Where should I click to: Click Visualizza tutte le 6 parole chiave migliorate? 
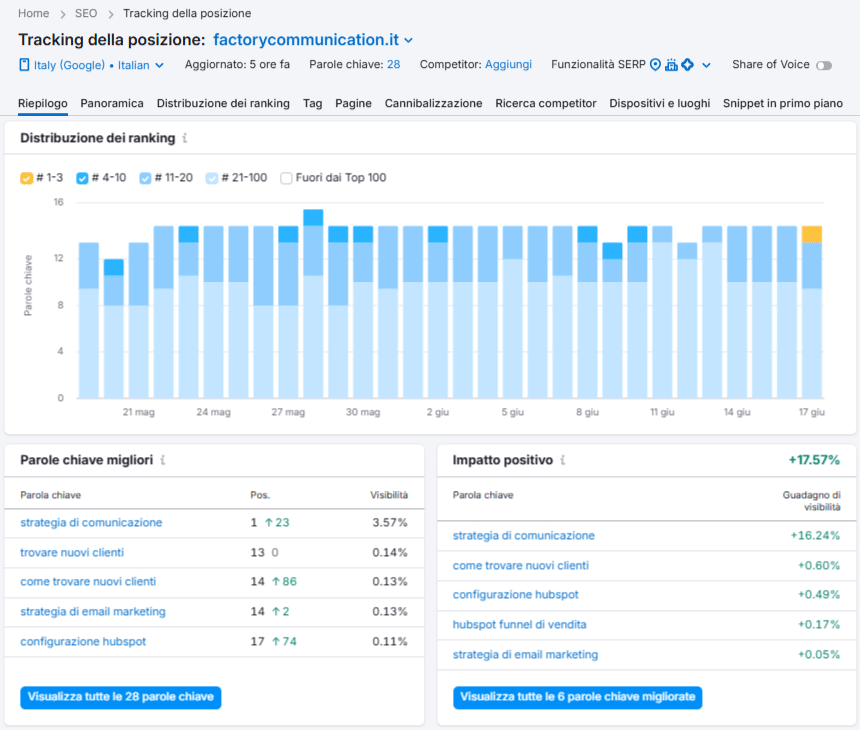(x=578, y=698)
